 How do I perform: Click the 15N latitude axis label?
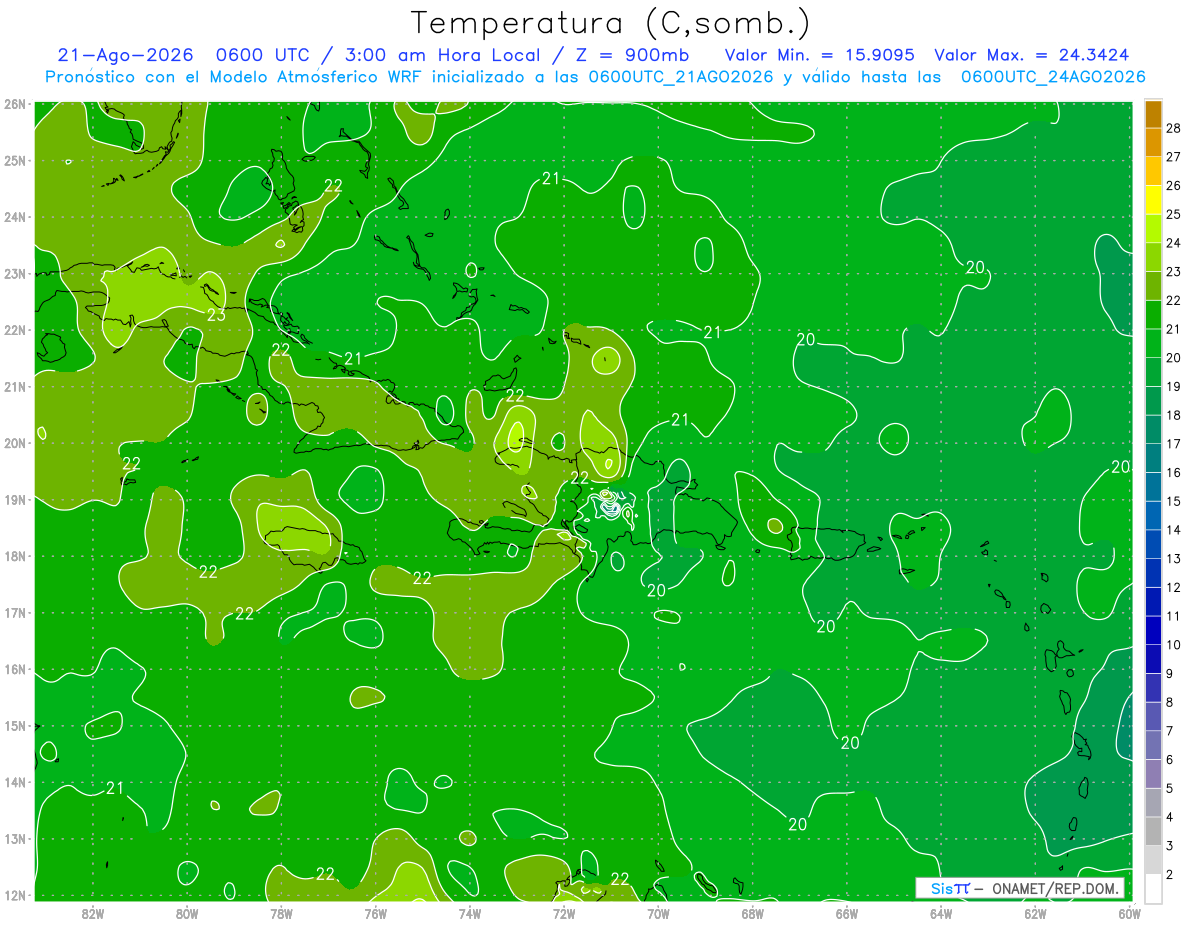14,726
